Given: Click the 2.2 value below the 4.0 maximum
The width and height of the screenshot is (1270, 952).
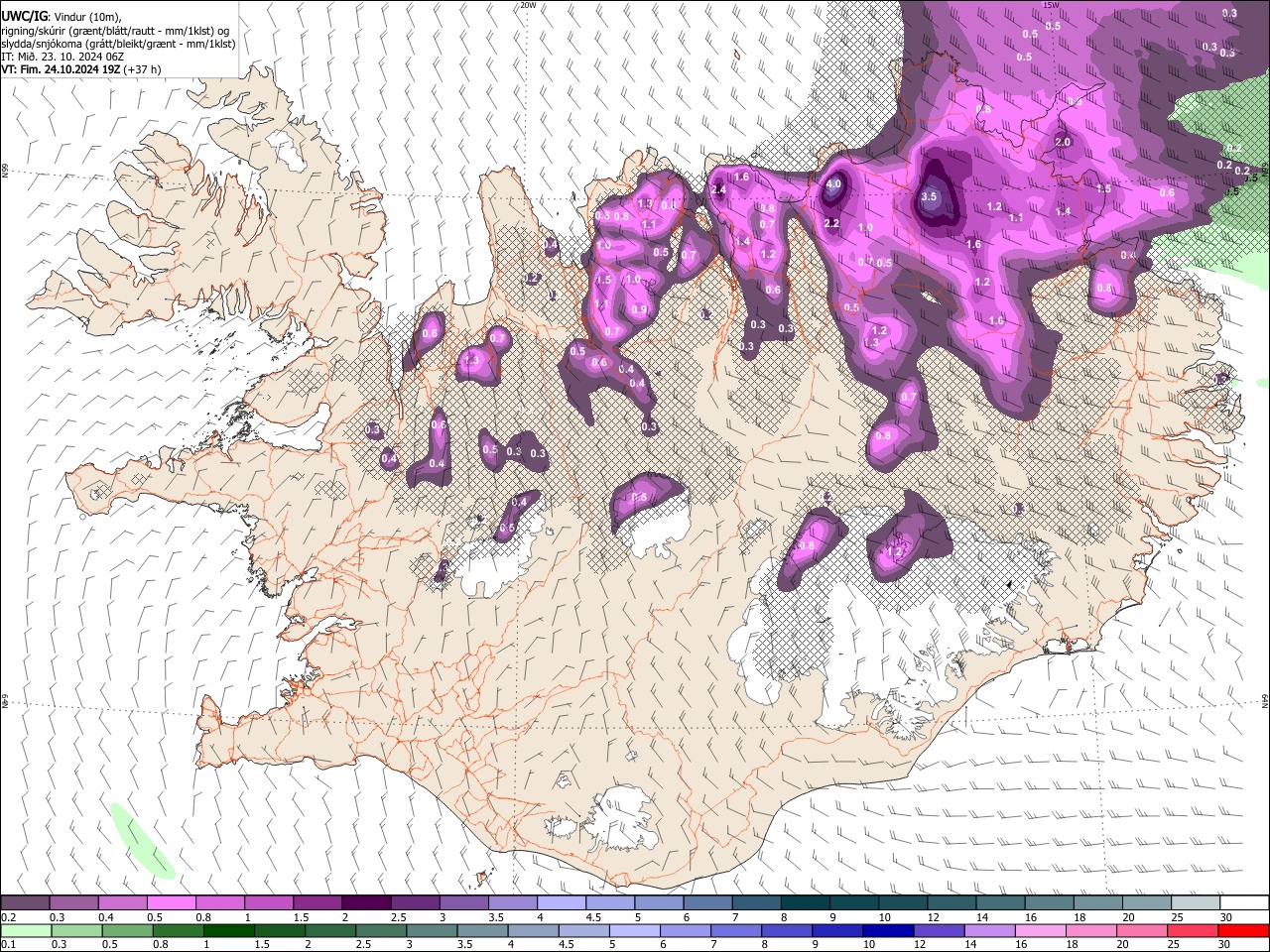Looking at the screenshot, I should click(831, 224).
